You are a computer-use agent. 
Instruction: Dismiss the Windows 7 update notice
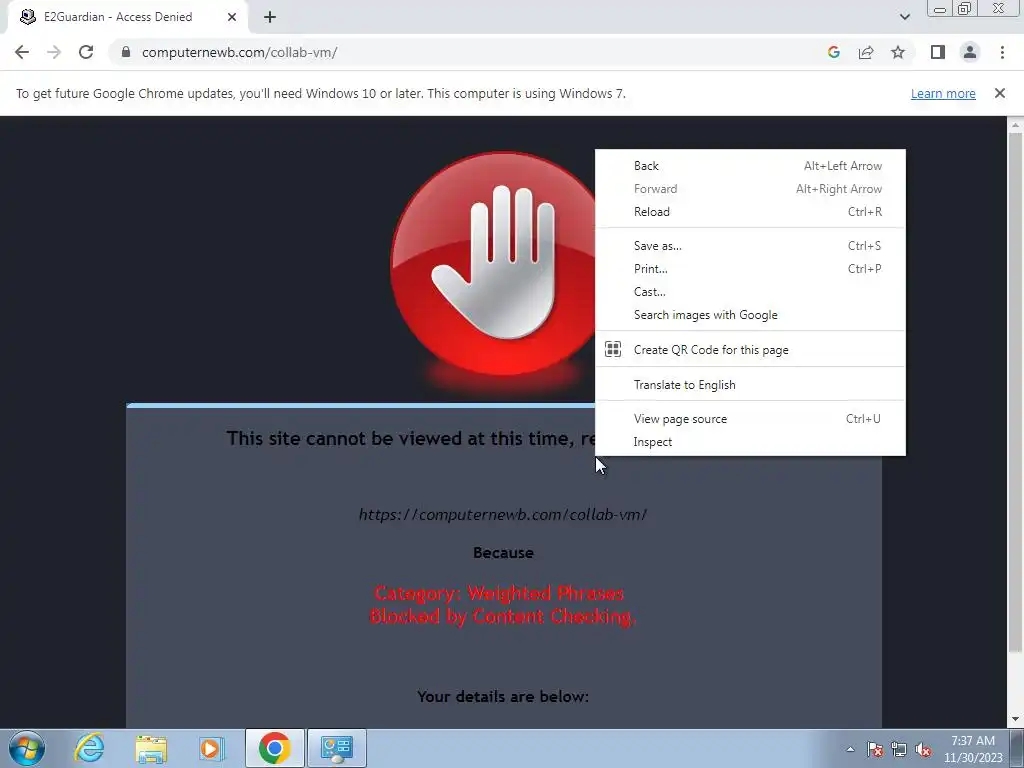[x=999, y=93]
